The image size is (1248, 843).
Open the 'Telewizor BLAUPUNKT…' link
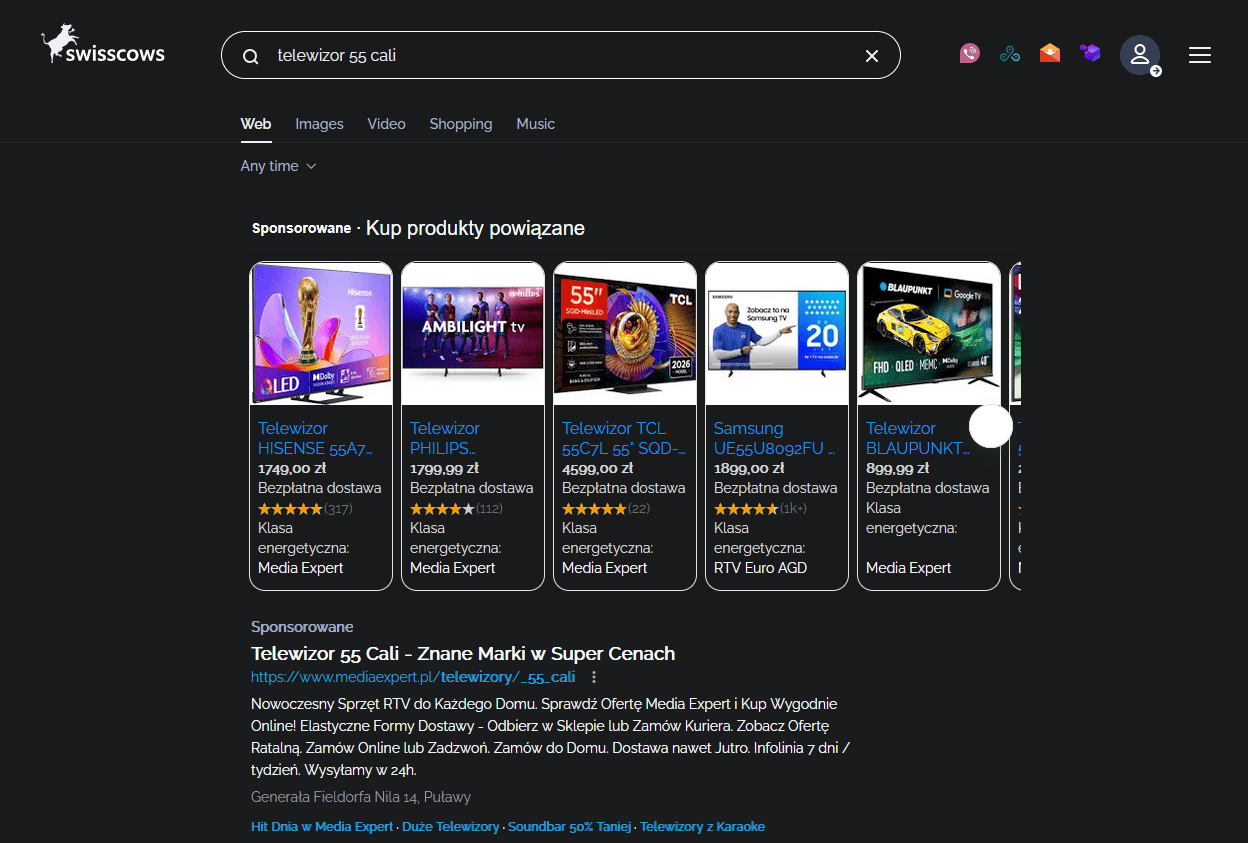tap(918, 438)
